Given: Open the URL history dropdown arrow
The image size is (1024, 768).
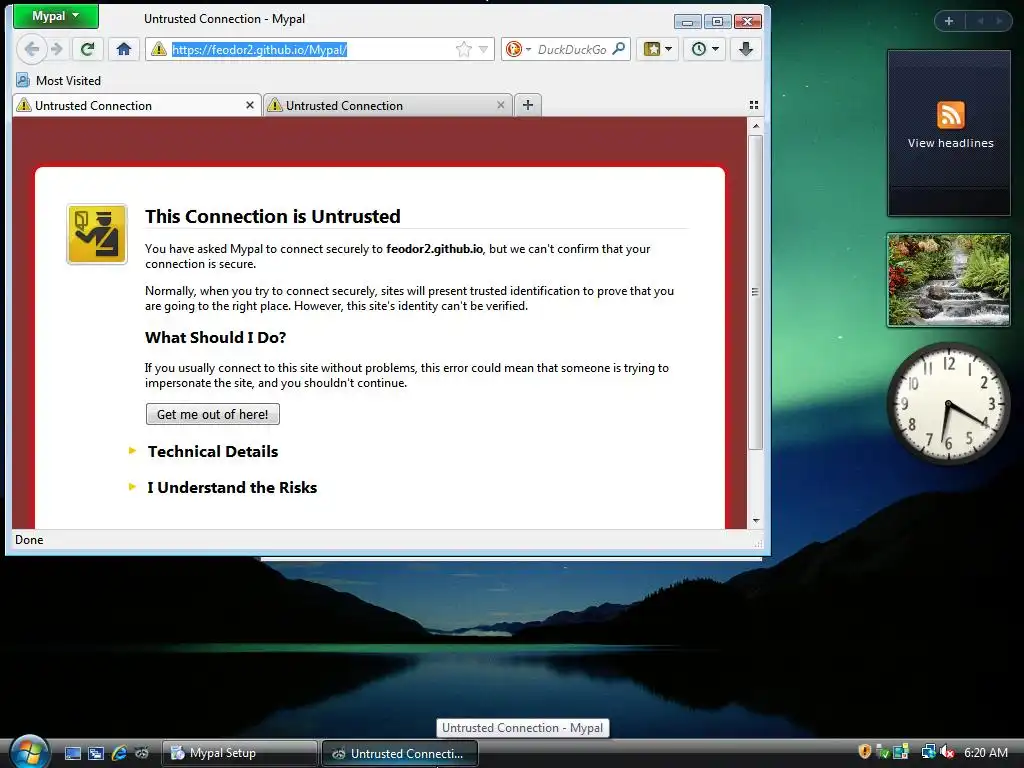Looking at the screenshot, I should pyautogui.click(x=483, y=50).
